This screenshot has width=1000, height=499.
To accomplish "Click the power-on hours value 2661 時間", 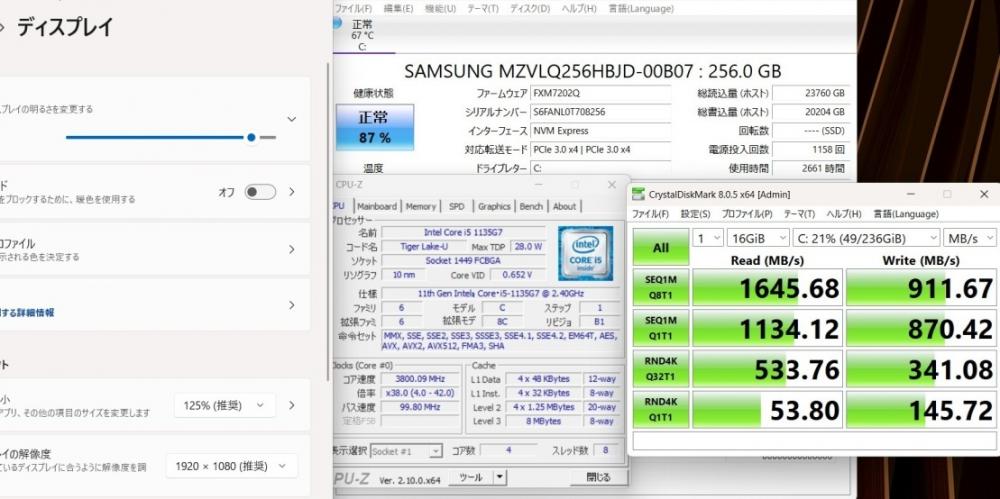I will click(810, 168).
